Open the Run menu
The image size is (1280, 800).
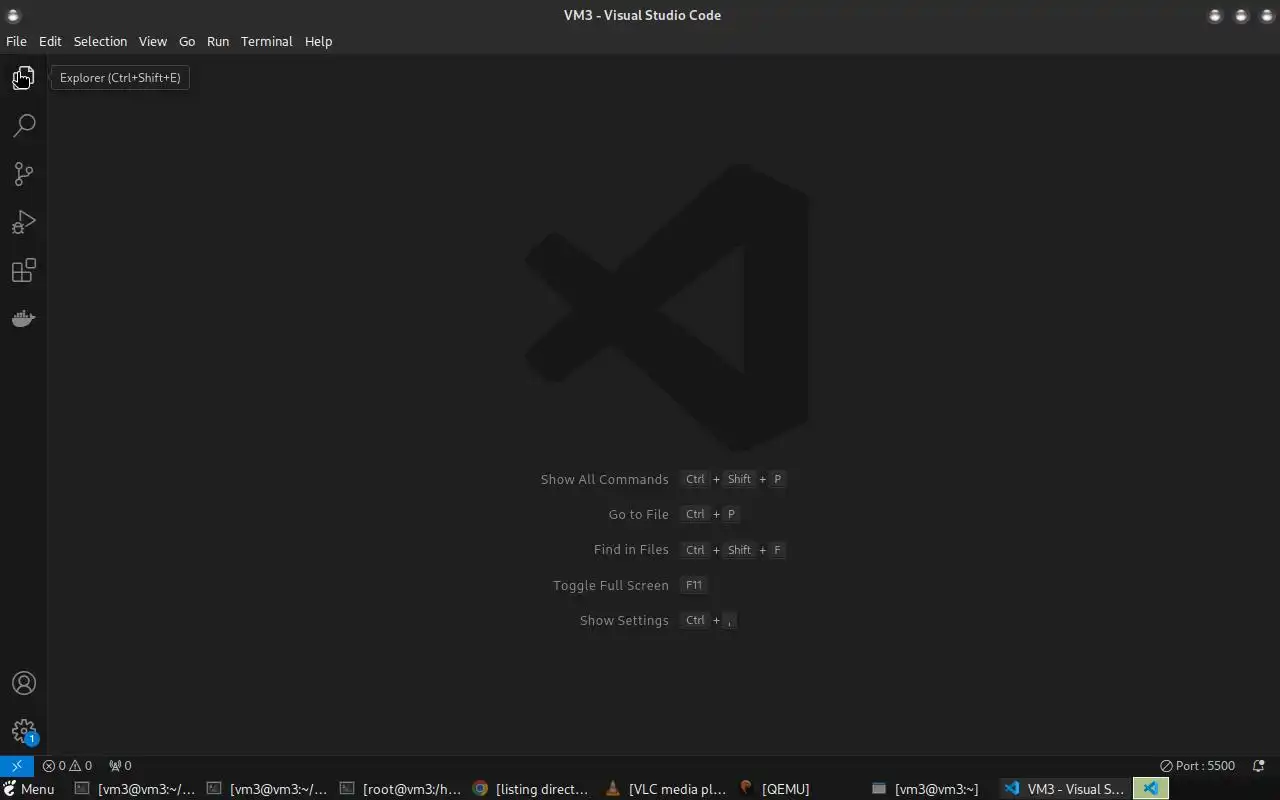(x=218, y=41)
